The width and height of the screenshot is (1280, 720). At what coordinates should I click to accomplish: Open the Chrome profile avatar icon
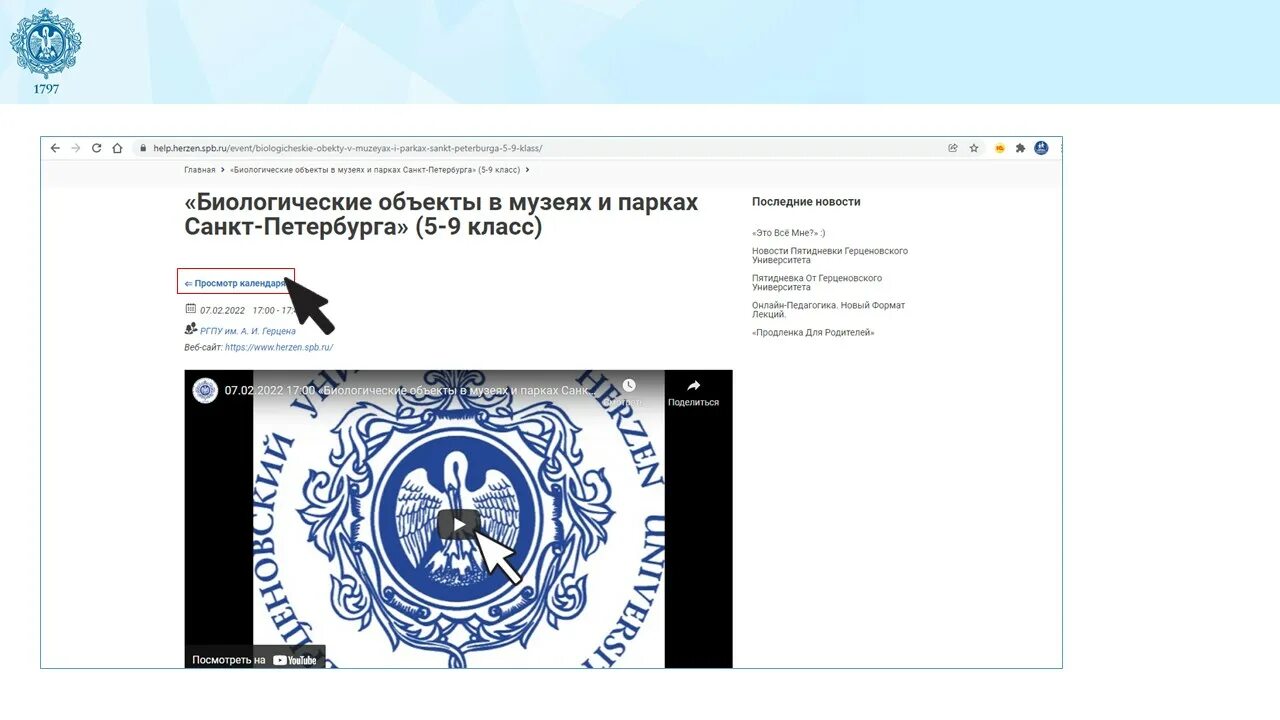[1041, 147]
